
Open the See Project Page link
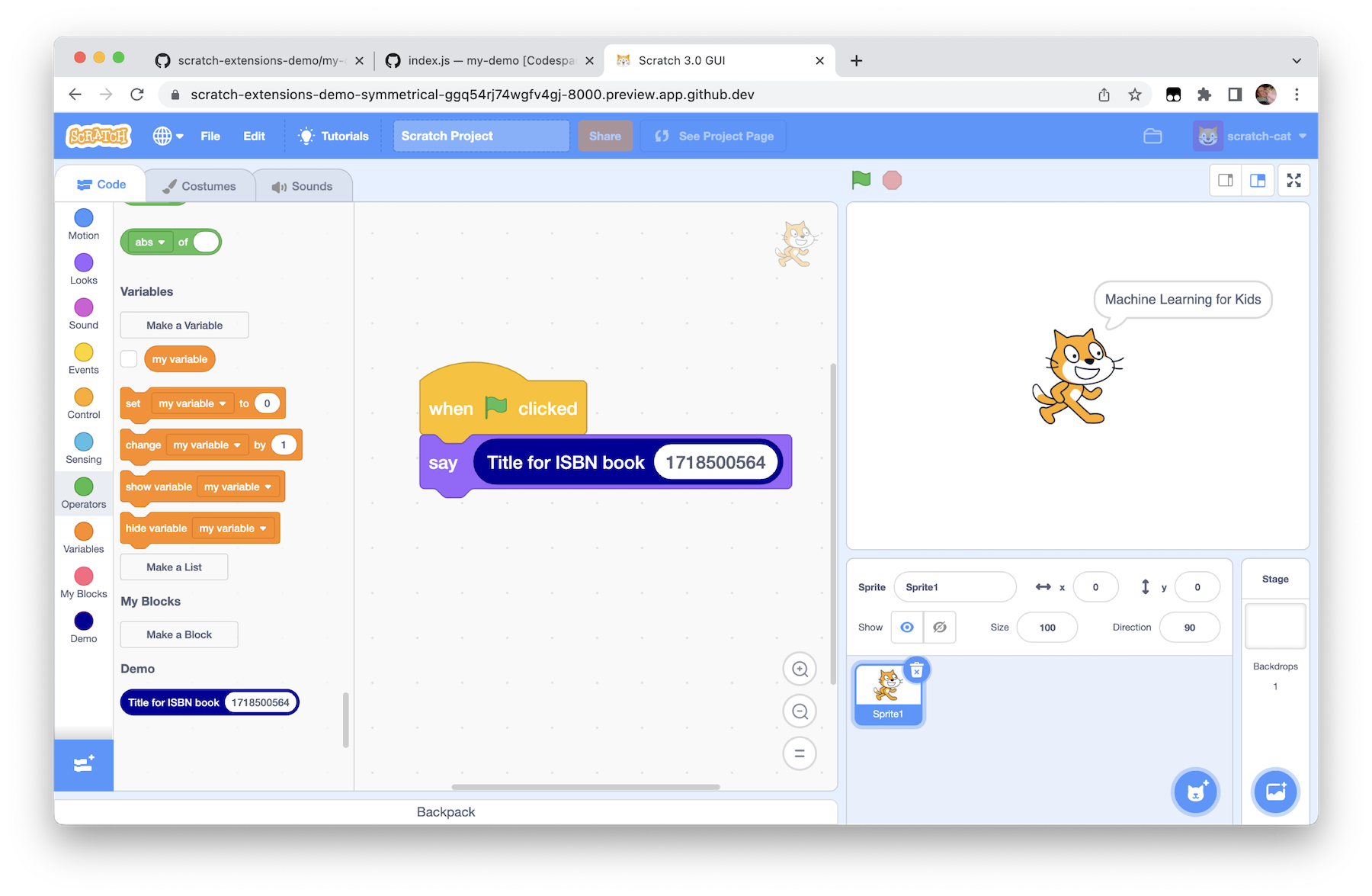713,136
